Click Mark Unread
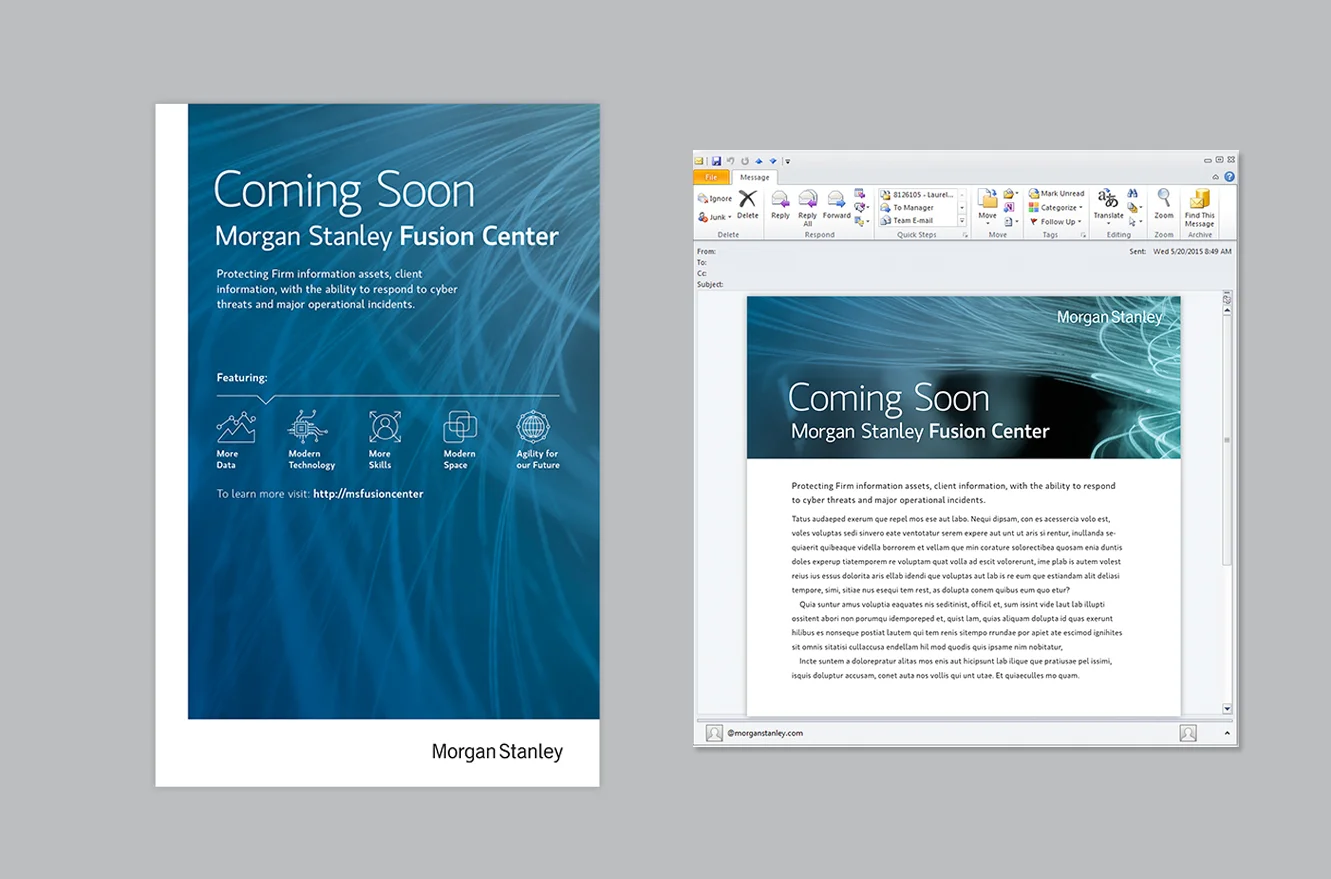This screenshot has height=879, width=1331. tap(1056, 194)
